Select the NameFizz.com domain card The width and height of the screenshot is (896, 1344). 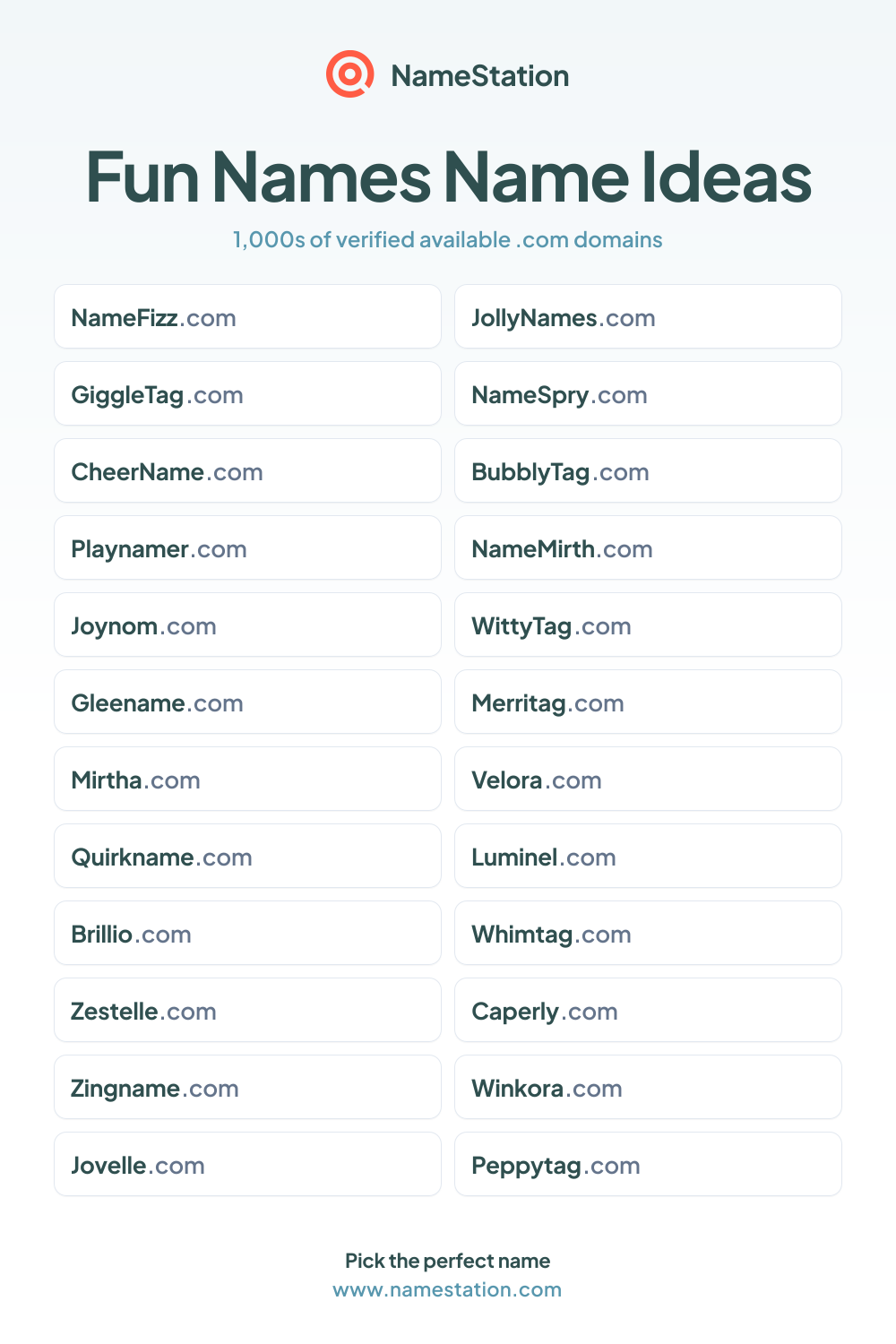click(247, 316)
